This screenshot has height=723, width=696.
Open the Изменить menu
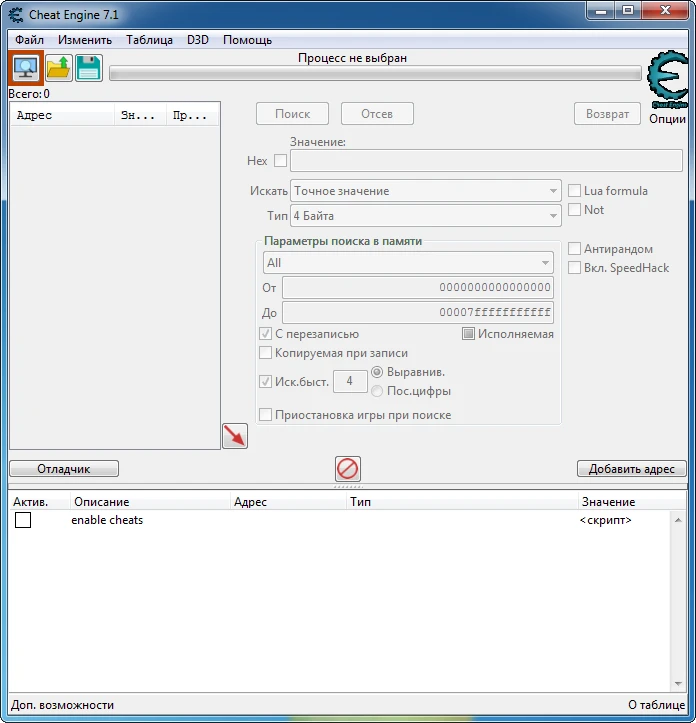(x=85, y=40)
